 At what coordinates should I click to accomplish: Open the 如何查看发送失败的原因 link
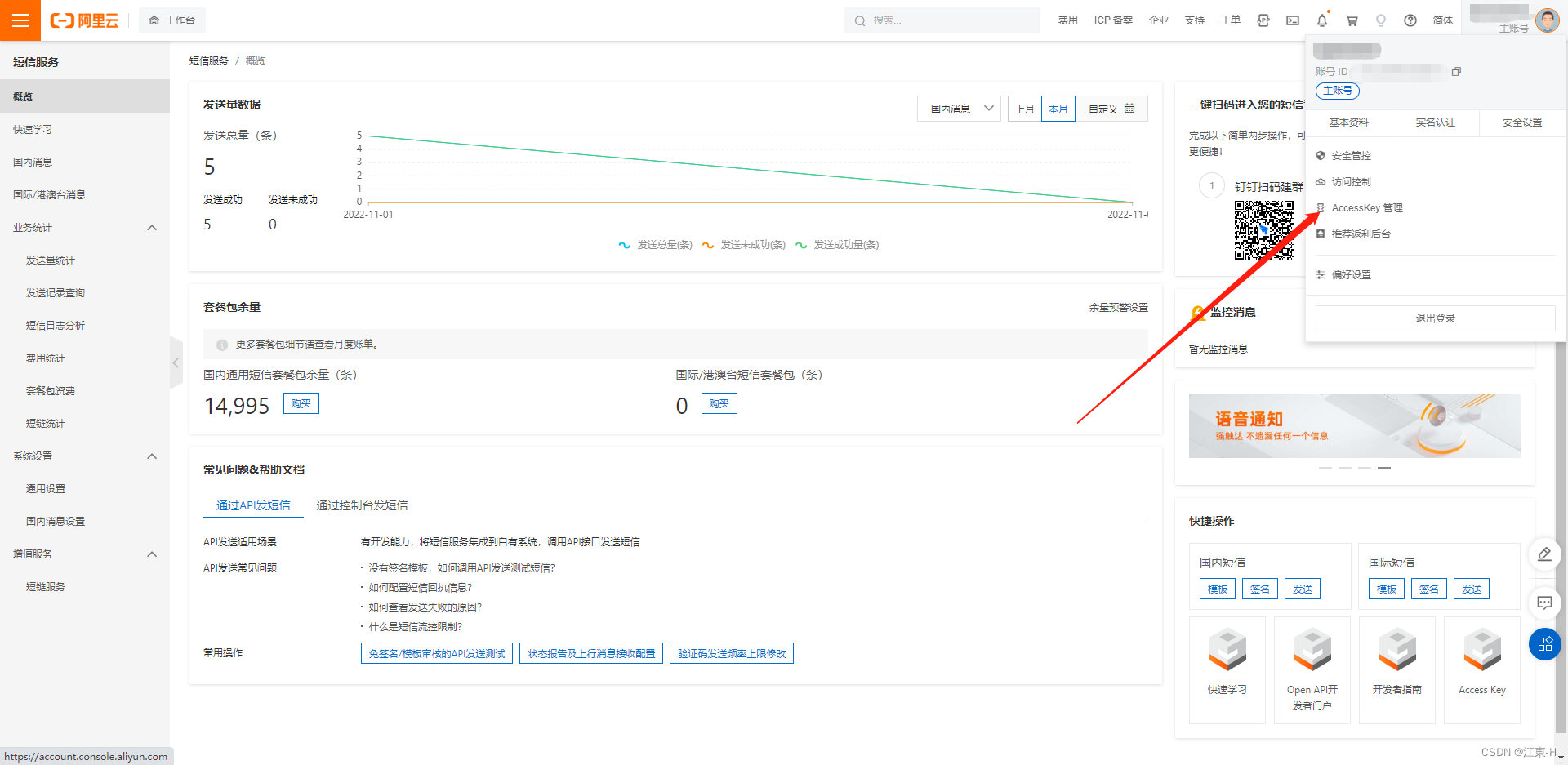[425, 607]
